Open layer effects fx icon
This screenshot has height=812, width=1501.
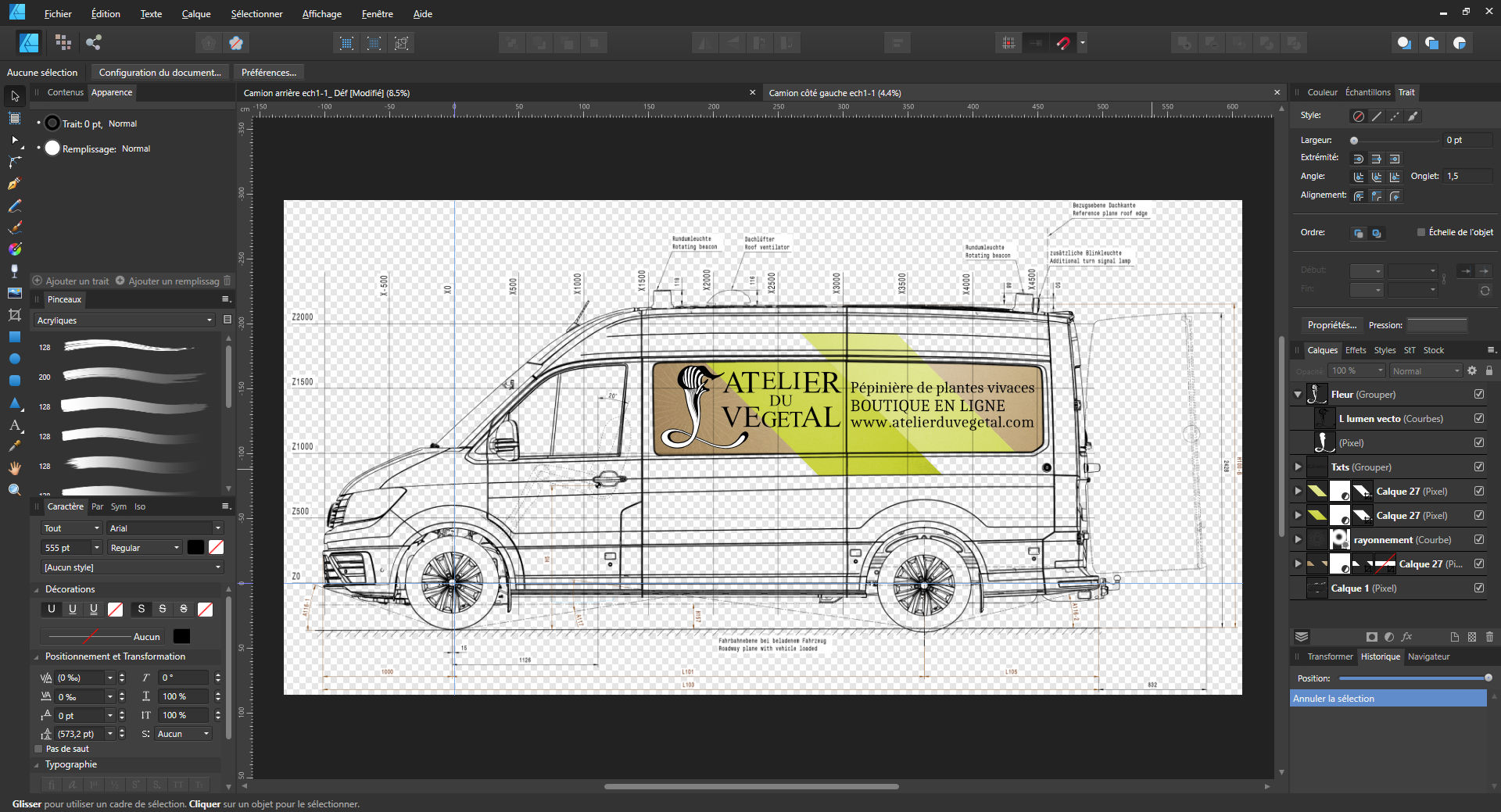[1407, 637]
